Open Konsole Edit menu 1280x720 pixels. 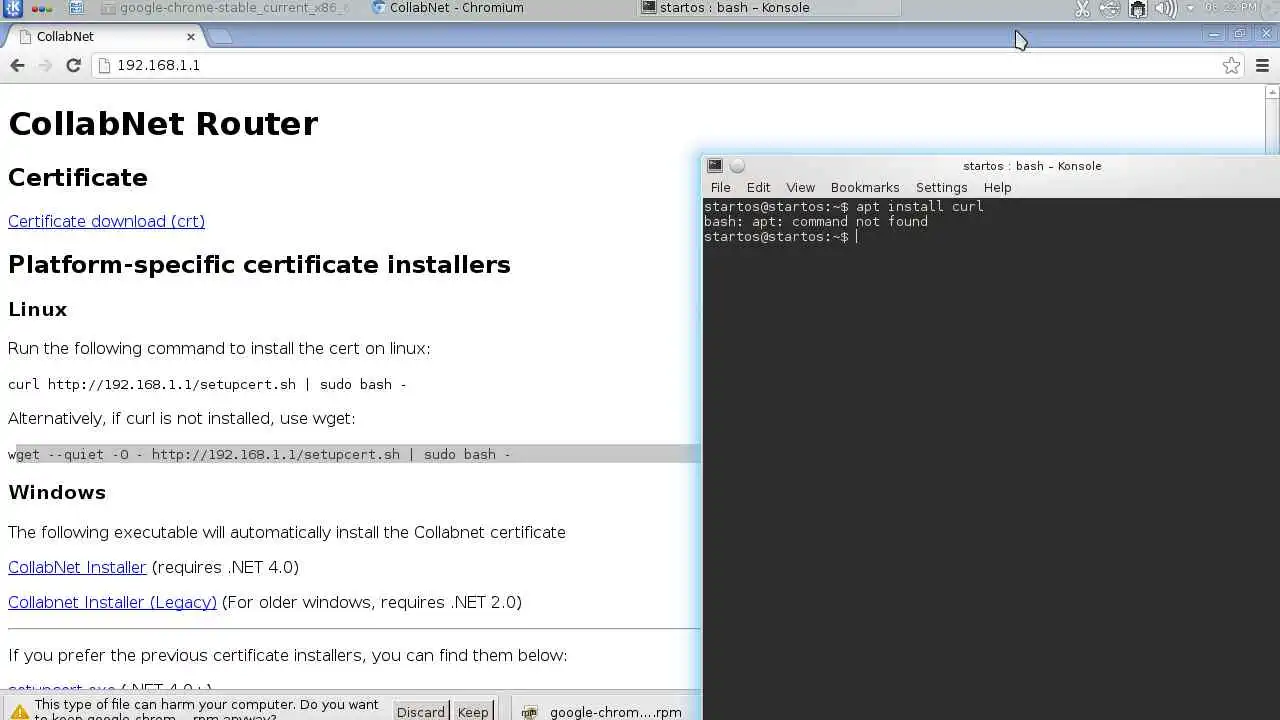click(758, 187)
